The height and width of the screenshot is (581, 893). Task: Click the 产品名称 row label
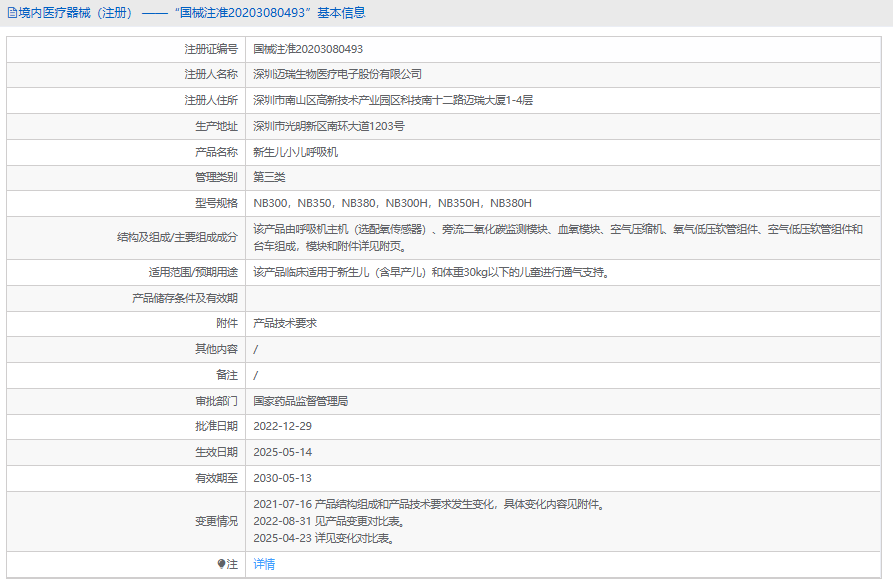(216, 152)
